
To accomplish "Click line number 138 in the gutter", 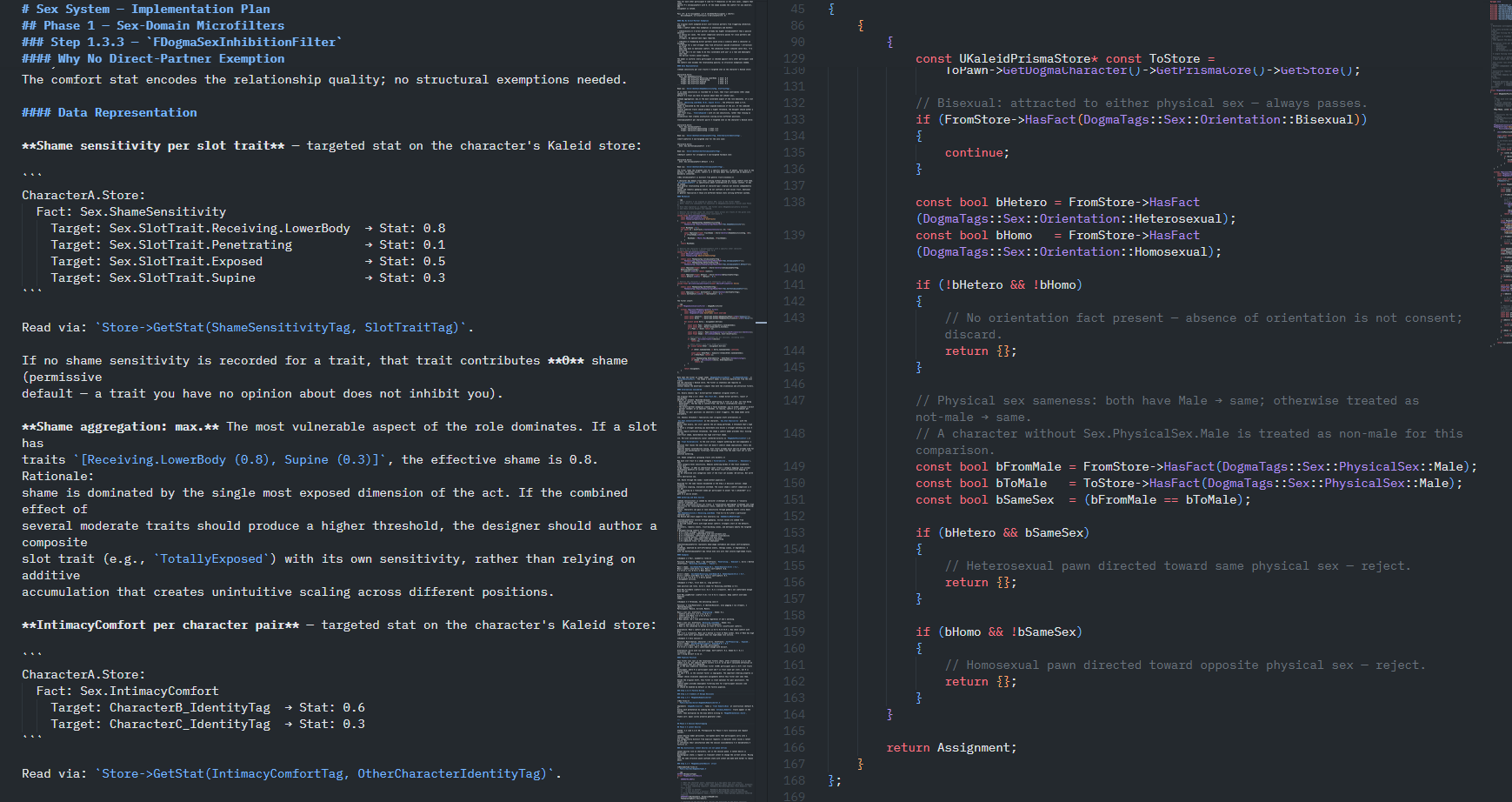I will [x=794, y=203].
